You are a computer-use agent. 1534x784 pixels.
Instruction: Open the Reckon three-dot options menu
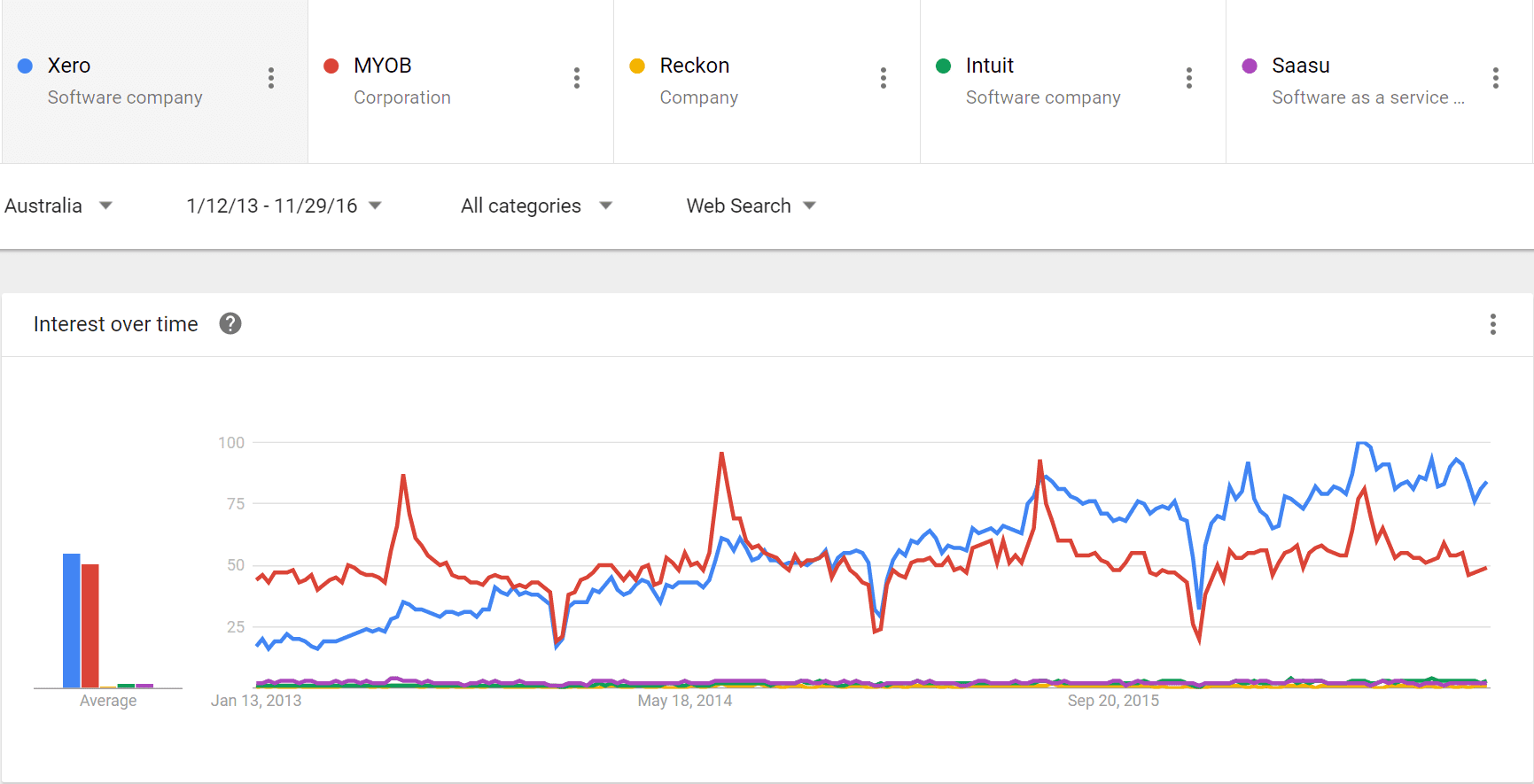pyautogui.click(x=884, y=78)
